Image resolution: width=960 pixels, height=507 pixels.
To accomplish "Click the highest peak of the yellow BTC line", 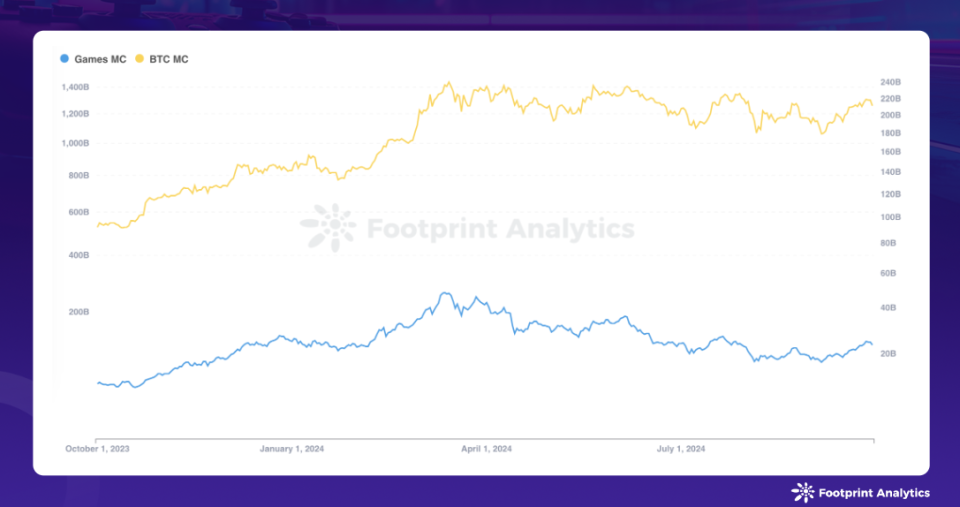I will tap(449, 83).
